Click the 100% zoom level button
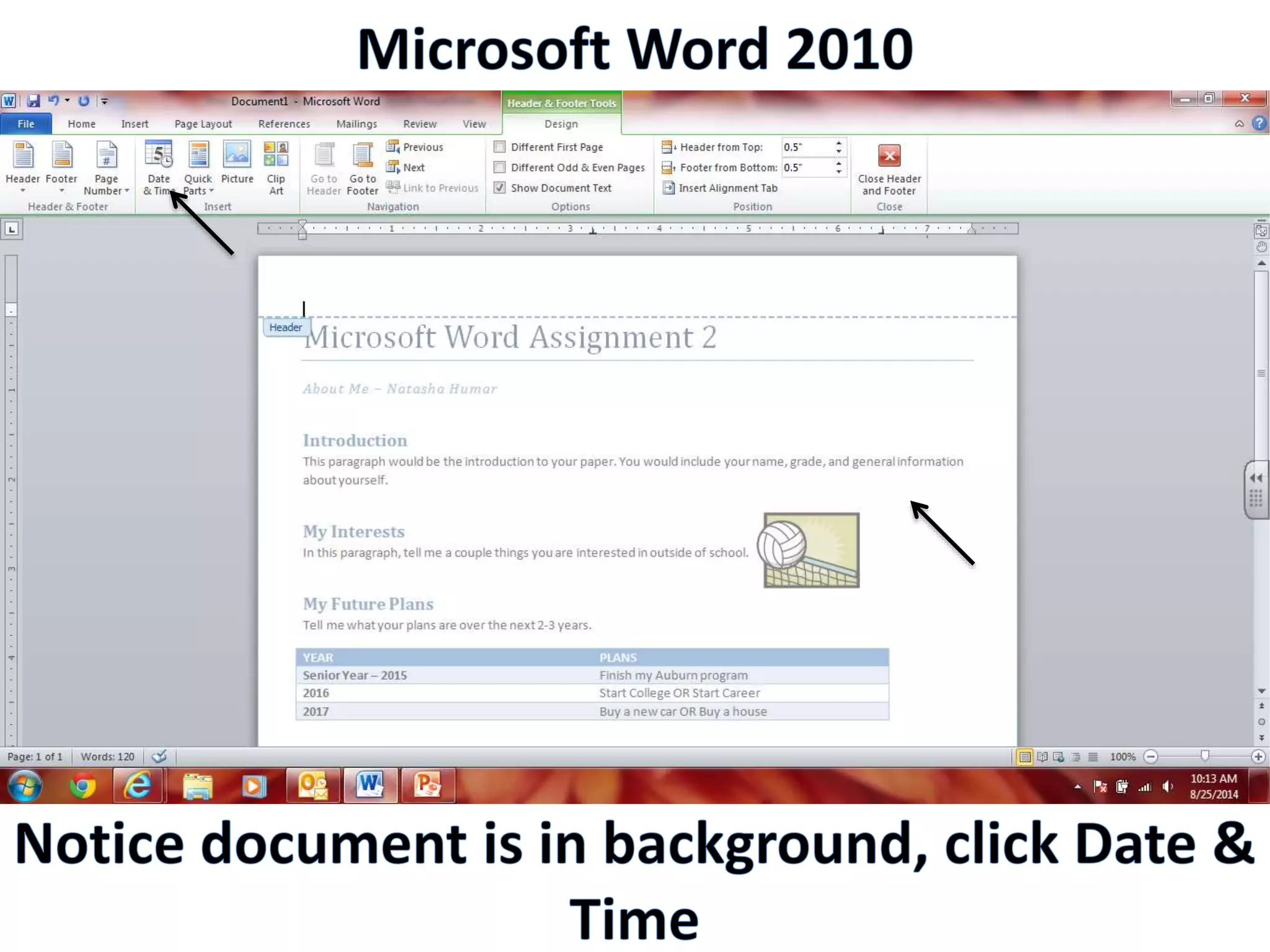Screen dimensions: 1270x952 [1122, 757]
